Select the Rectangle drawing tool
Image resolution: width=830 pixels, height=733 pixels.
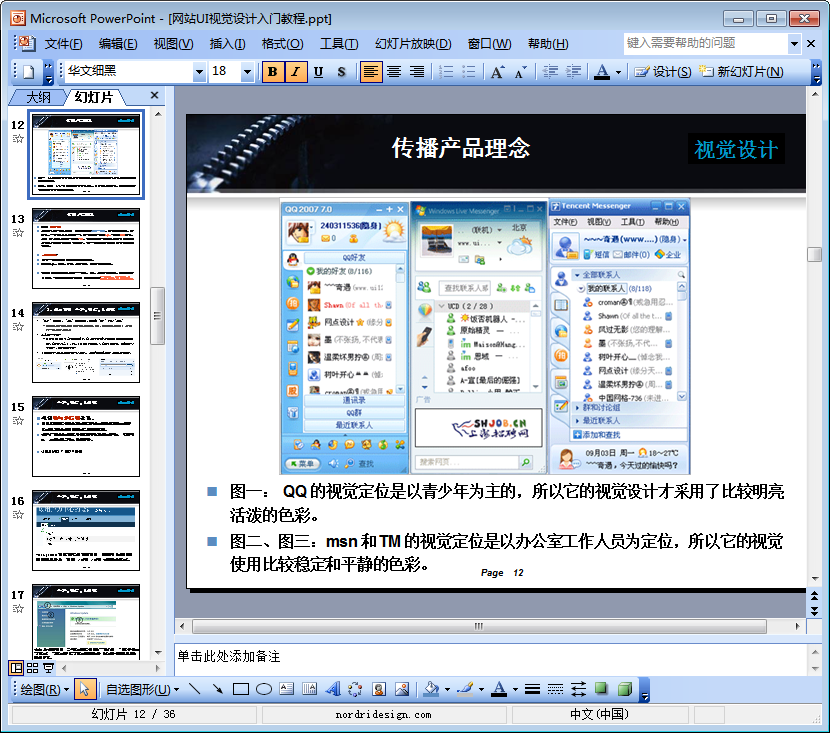click(241, 689)
